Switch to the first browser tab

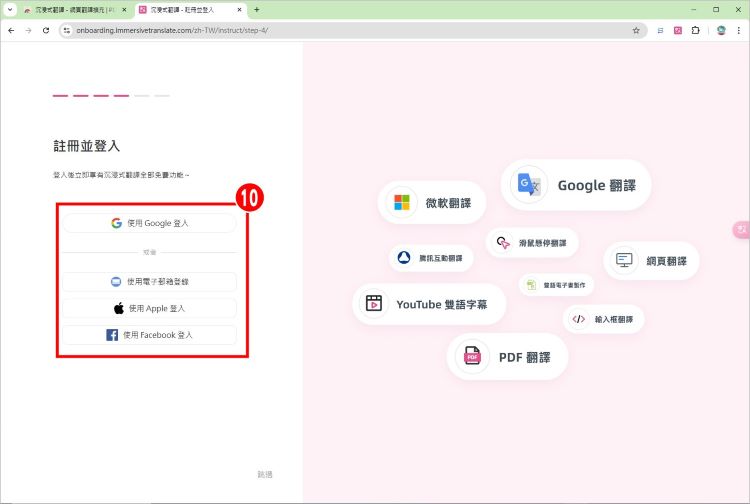[x=74, y=10]
